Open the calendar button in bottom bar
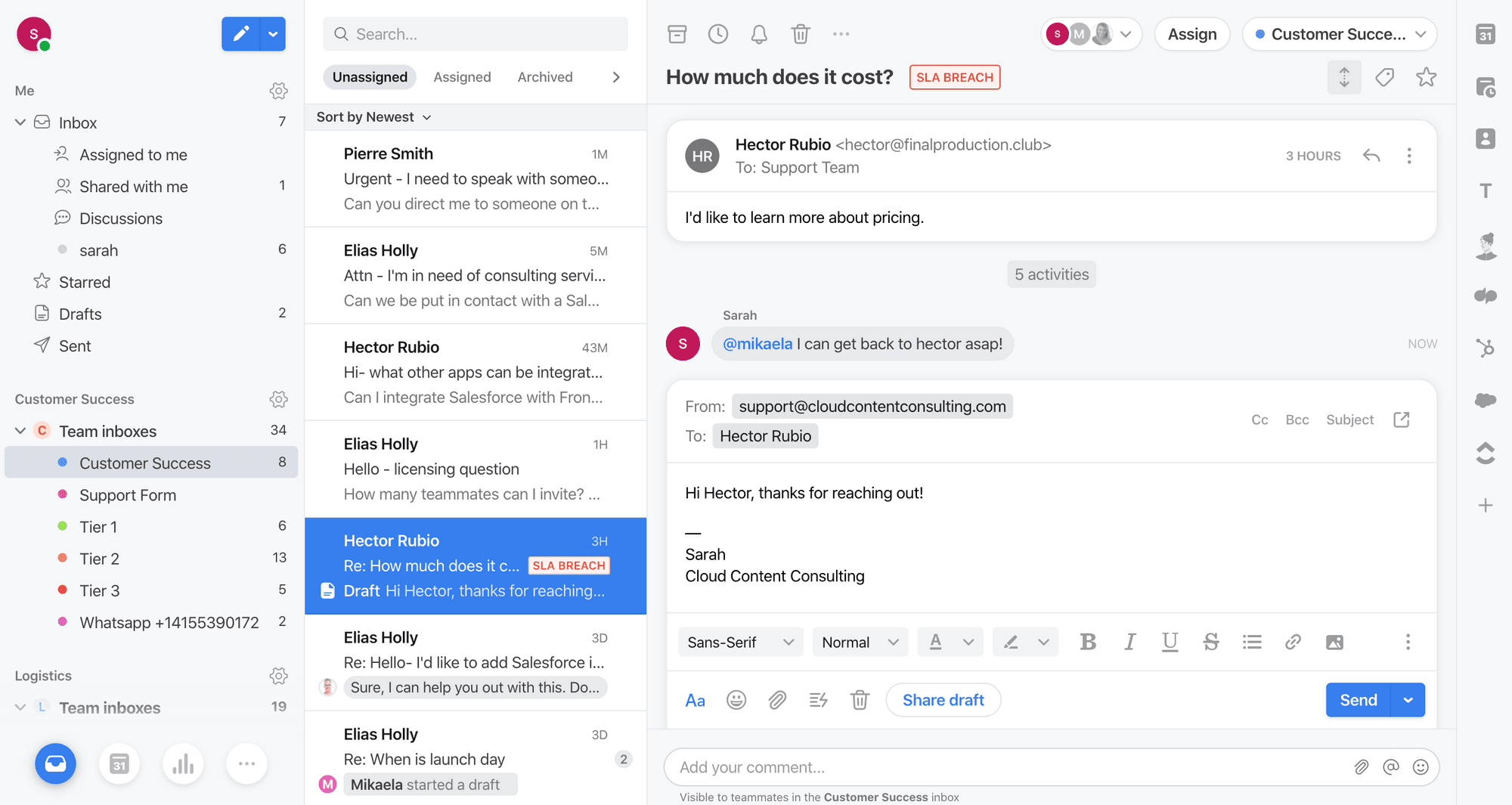The height and width of the screenshot is (805, 1512). pos(119,763)
